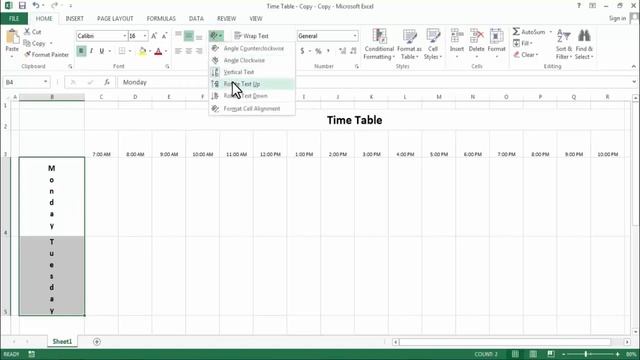Pick the yellow fill color swatch
Image resolution: width=640 pixels, height=360 pixels.
(x=142, y=51)
